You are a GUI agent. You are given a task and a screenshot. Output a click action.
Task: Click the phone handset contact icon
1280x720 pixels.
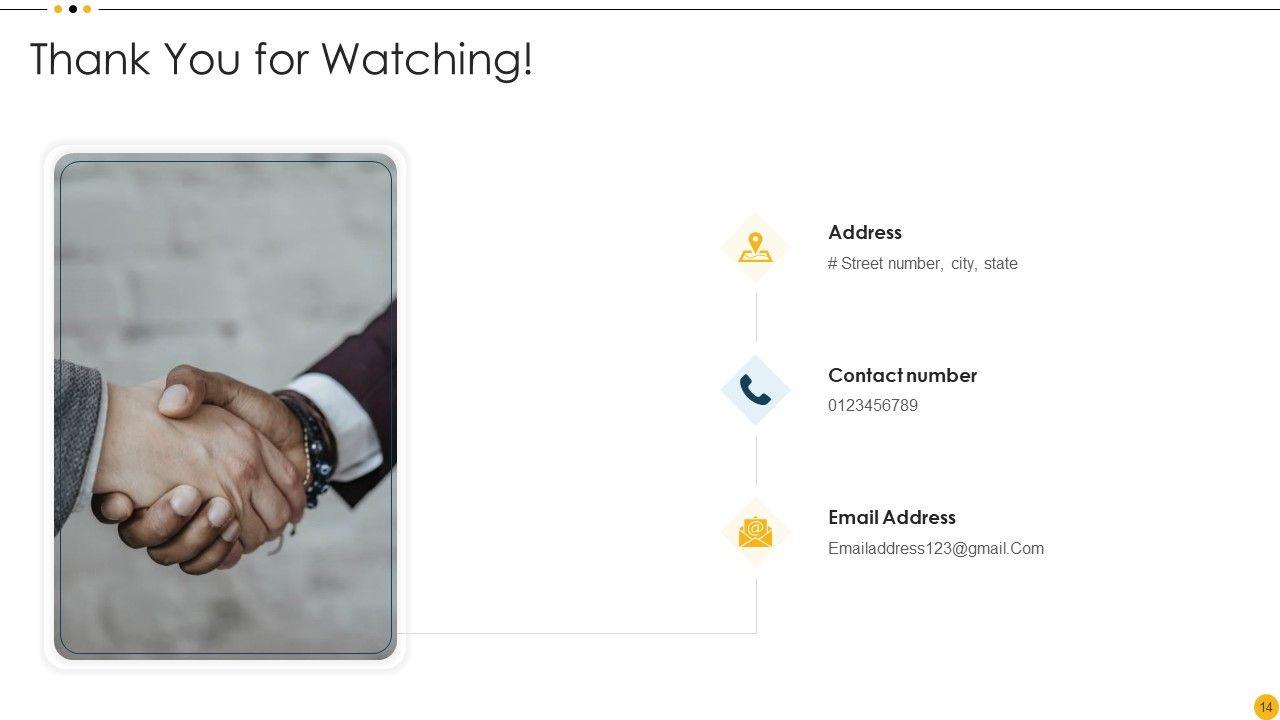tap(755, 390)
